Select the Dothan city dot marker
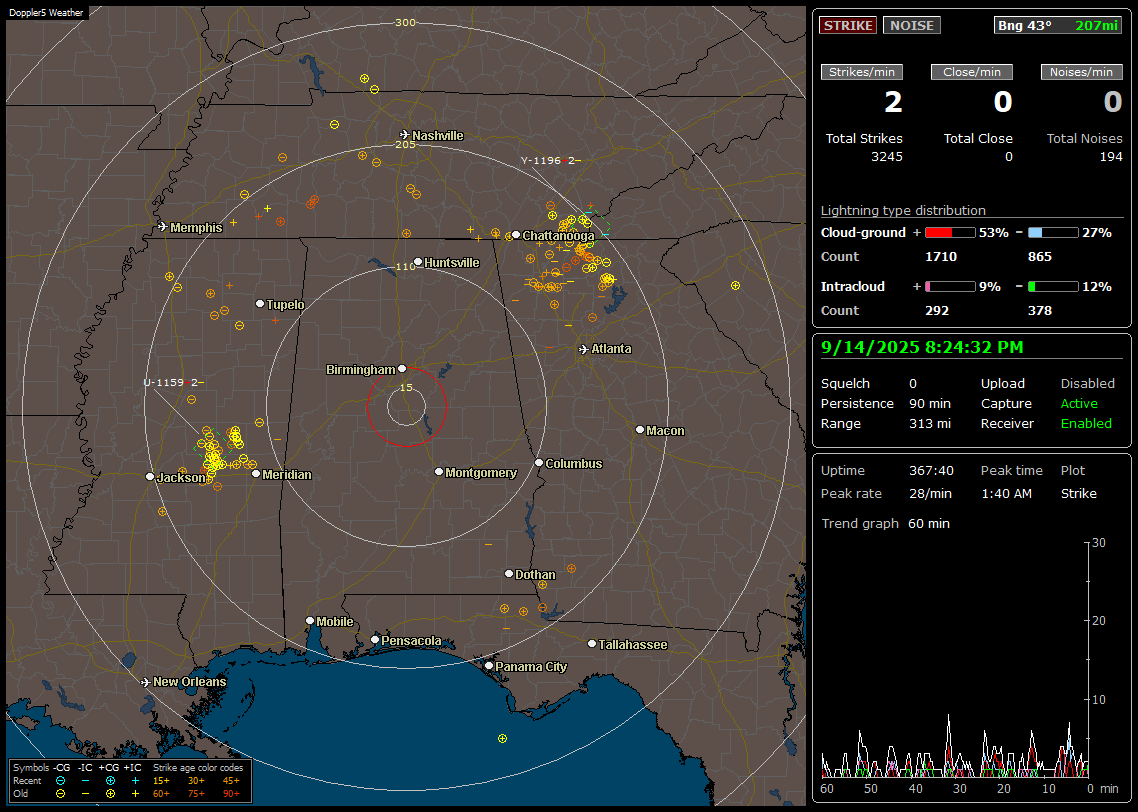Image resolution: width=1138 pixels, height=812 pixels. [509, 573]
